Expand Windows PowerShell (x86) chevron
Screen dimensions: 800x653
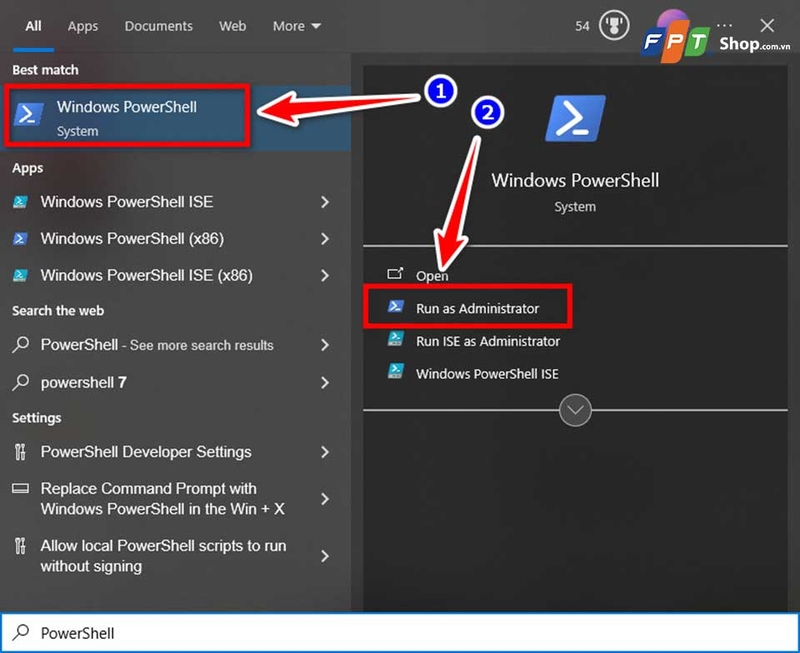(x=325, y=239)
